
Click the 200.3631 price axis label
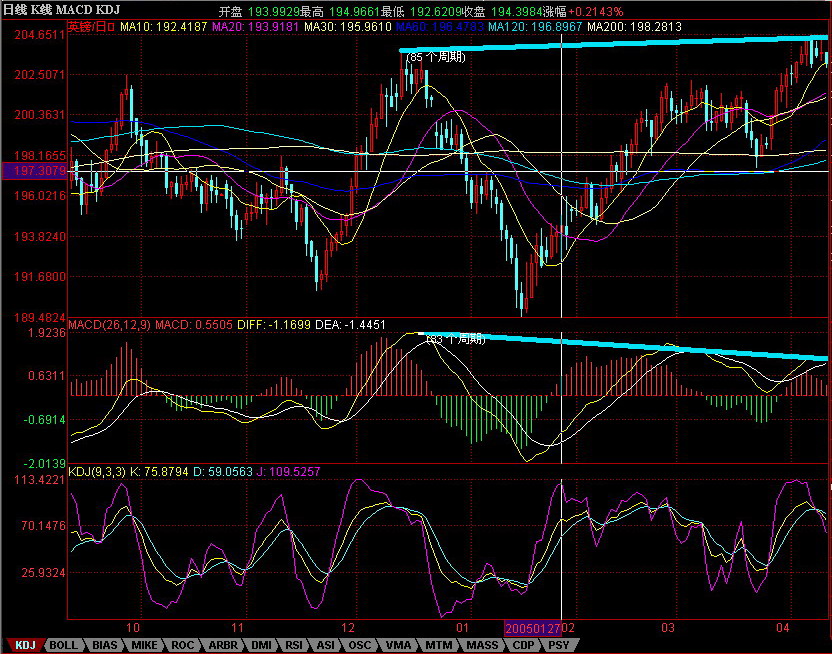coord(40,115)
